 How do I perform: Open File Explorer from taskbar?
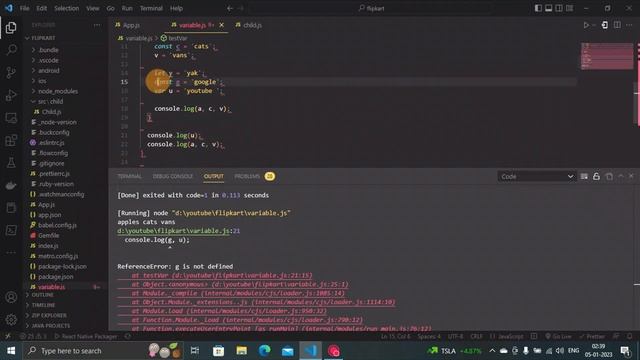click(x=242, y=351)
